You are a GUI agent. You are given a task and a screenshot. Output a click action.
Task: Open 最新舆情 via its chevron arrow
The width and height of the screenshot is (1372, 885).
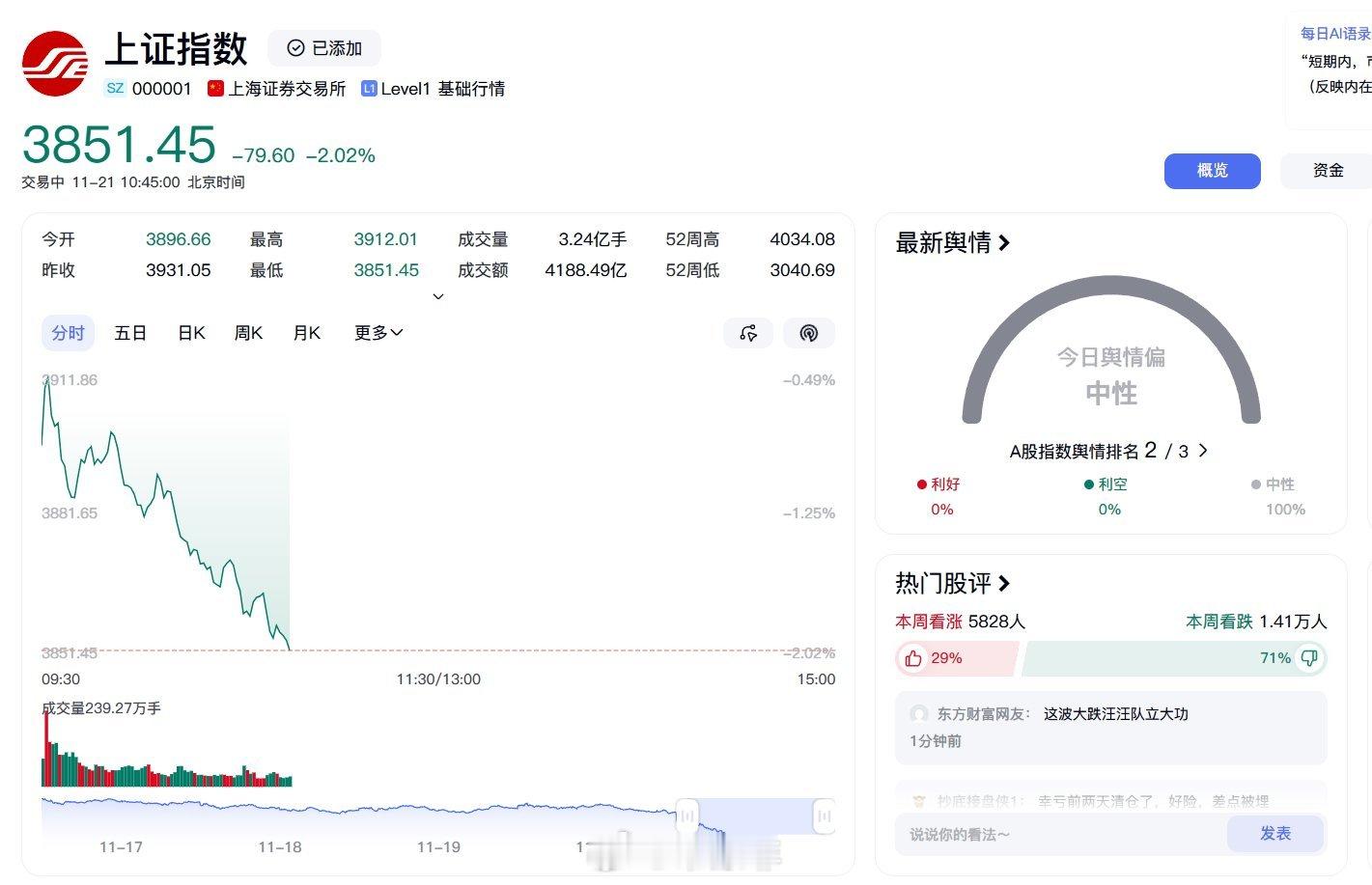(1005, 243)
